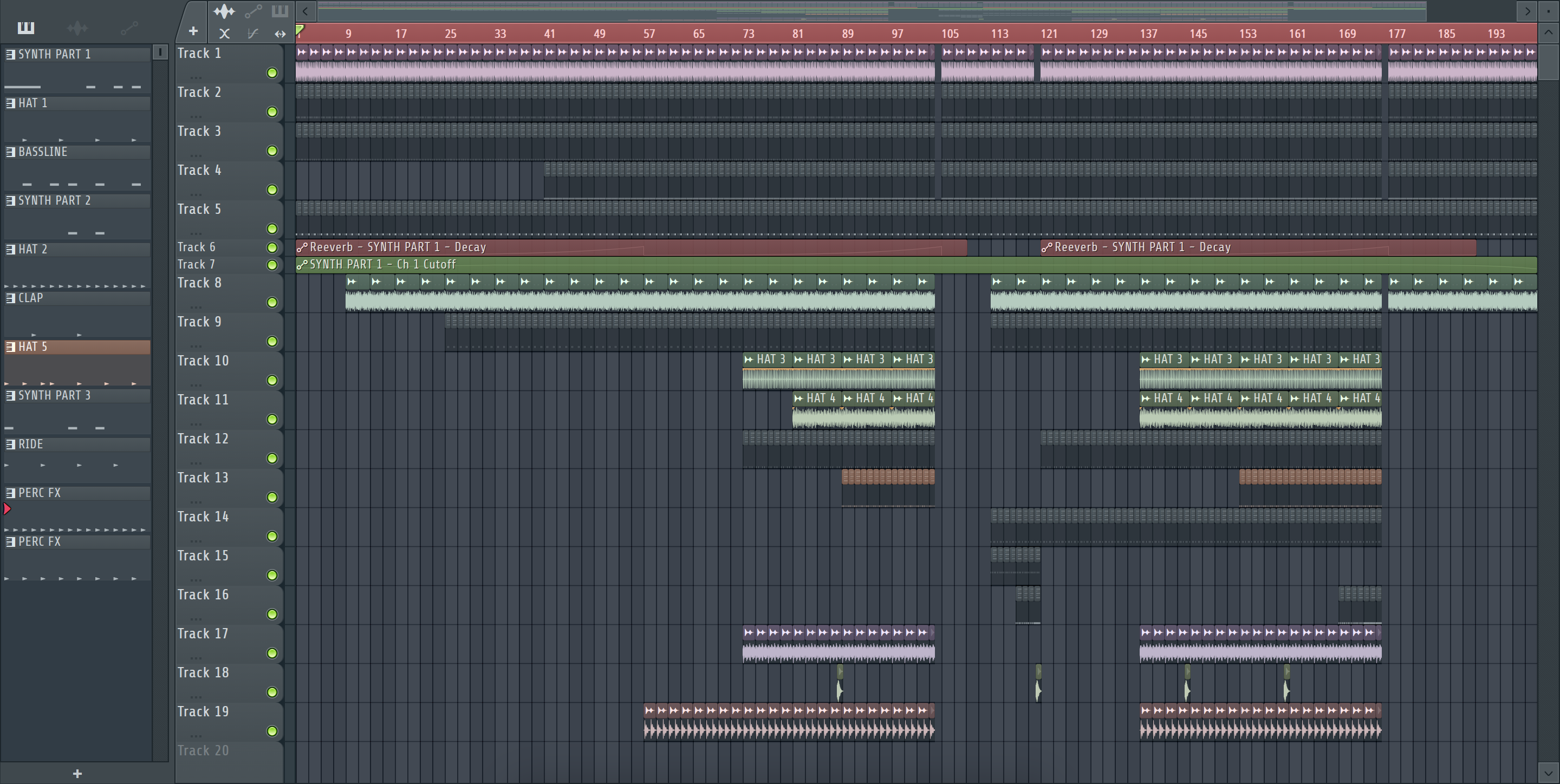This screenshot has width=1560, height=784.
Task: Click the left arrow of the timeline overview
Action: click(x=305, y=11)
